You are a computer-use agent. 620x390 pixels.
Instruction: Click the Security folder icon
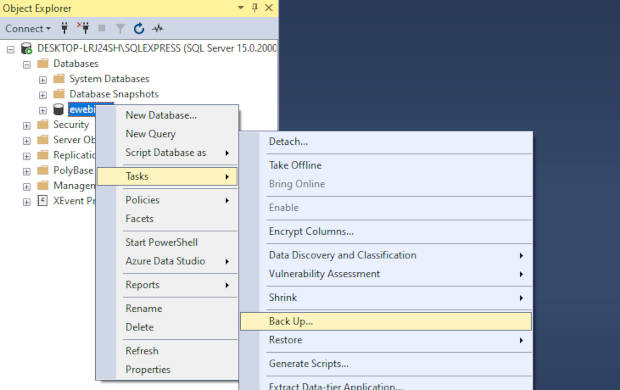point(43,125)
